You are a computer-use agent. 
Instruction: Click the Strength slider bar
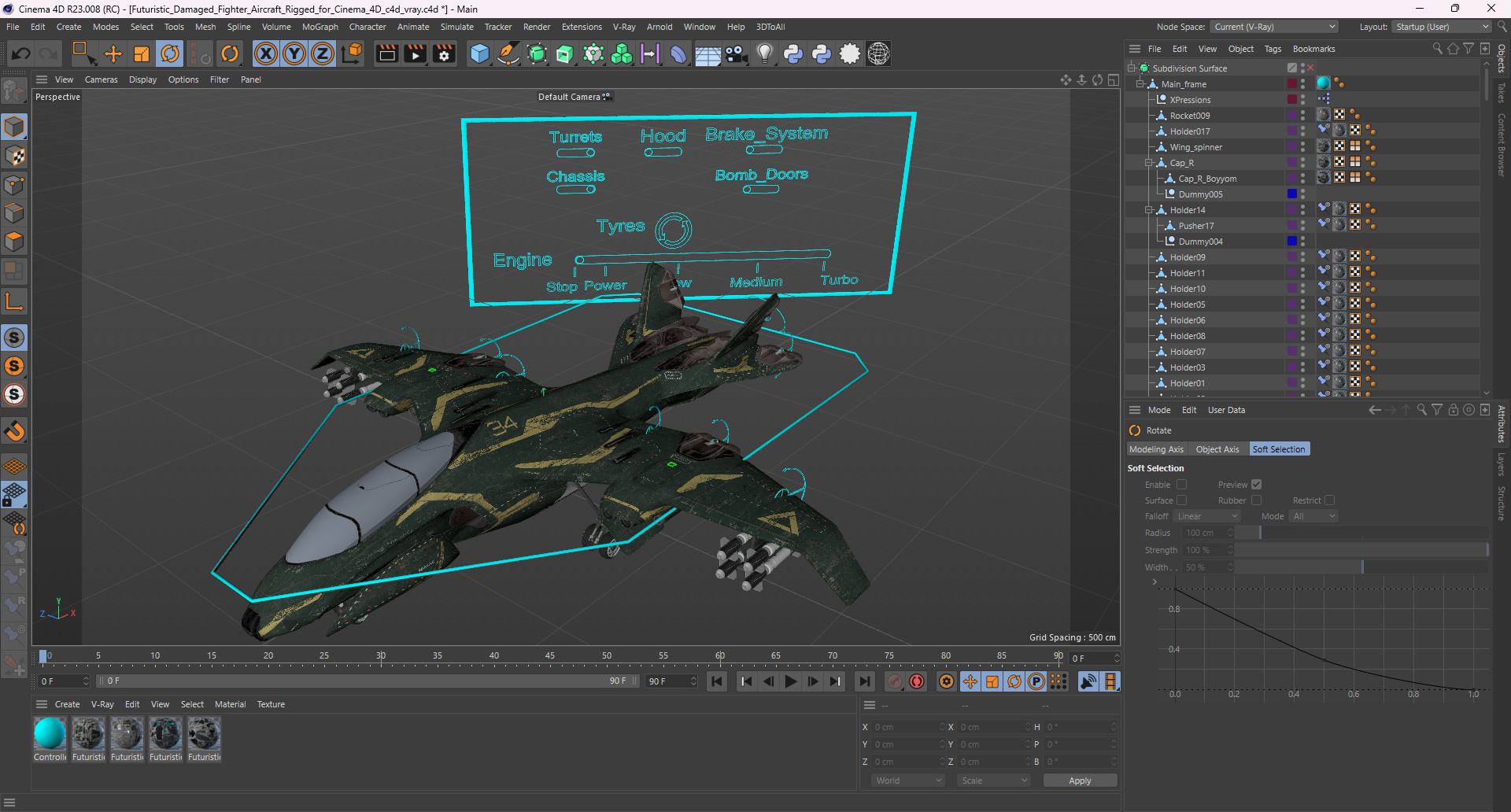click(x=1361, y=550)
